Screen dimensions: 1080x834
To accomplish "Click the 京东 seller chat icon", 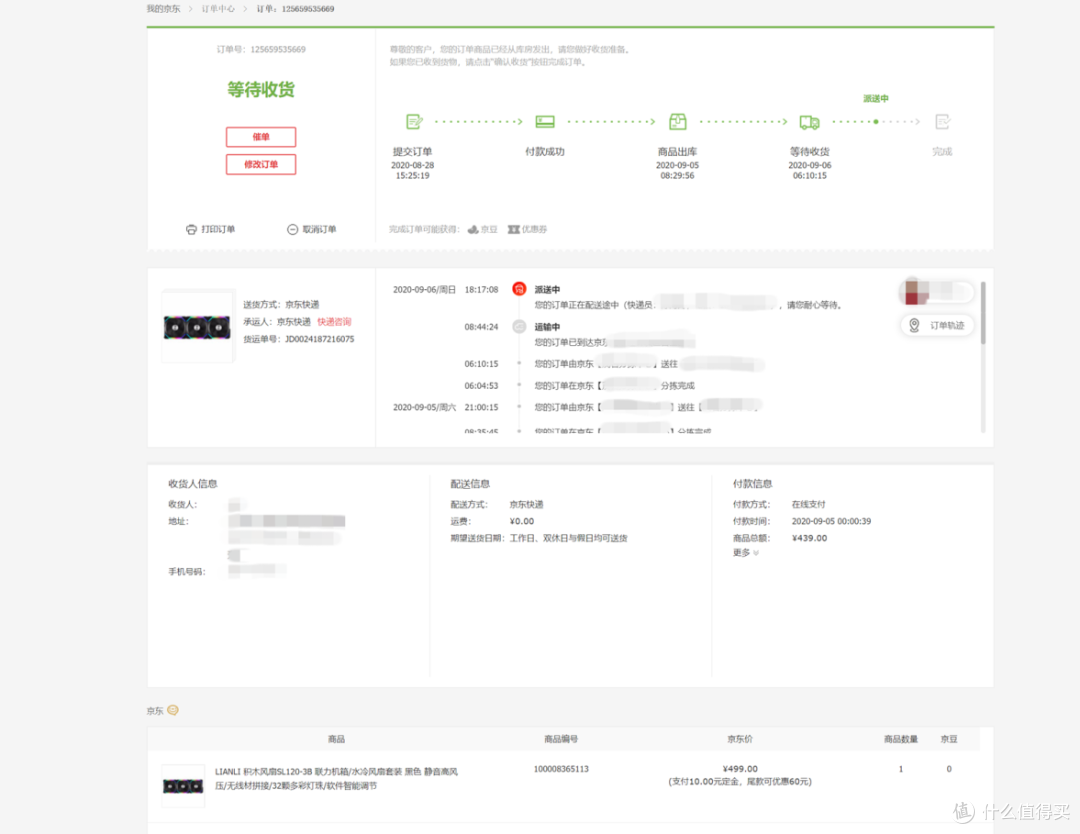I will (173, 710).
